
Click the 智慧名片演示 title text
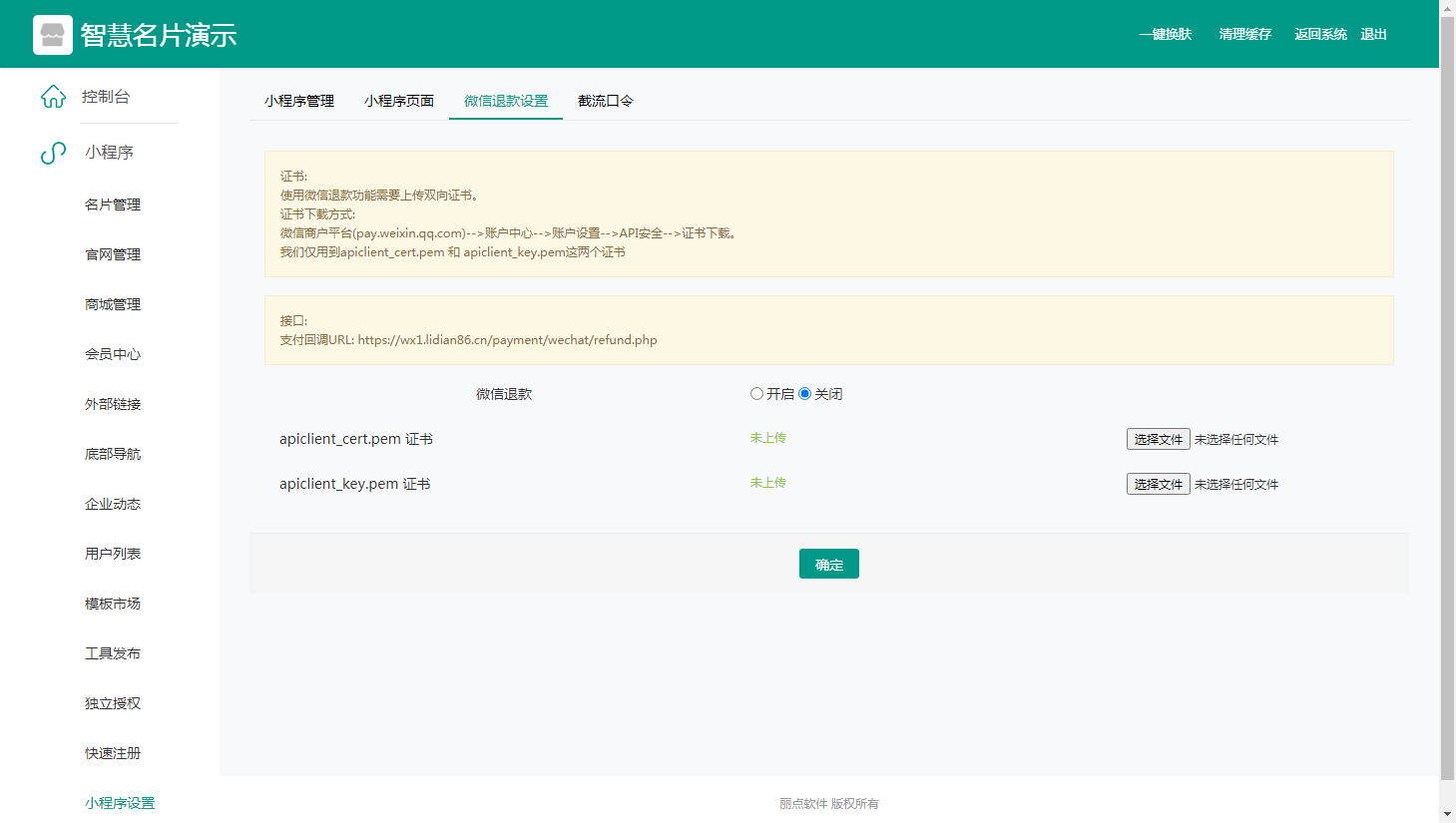pos(159,35)
